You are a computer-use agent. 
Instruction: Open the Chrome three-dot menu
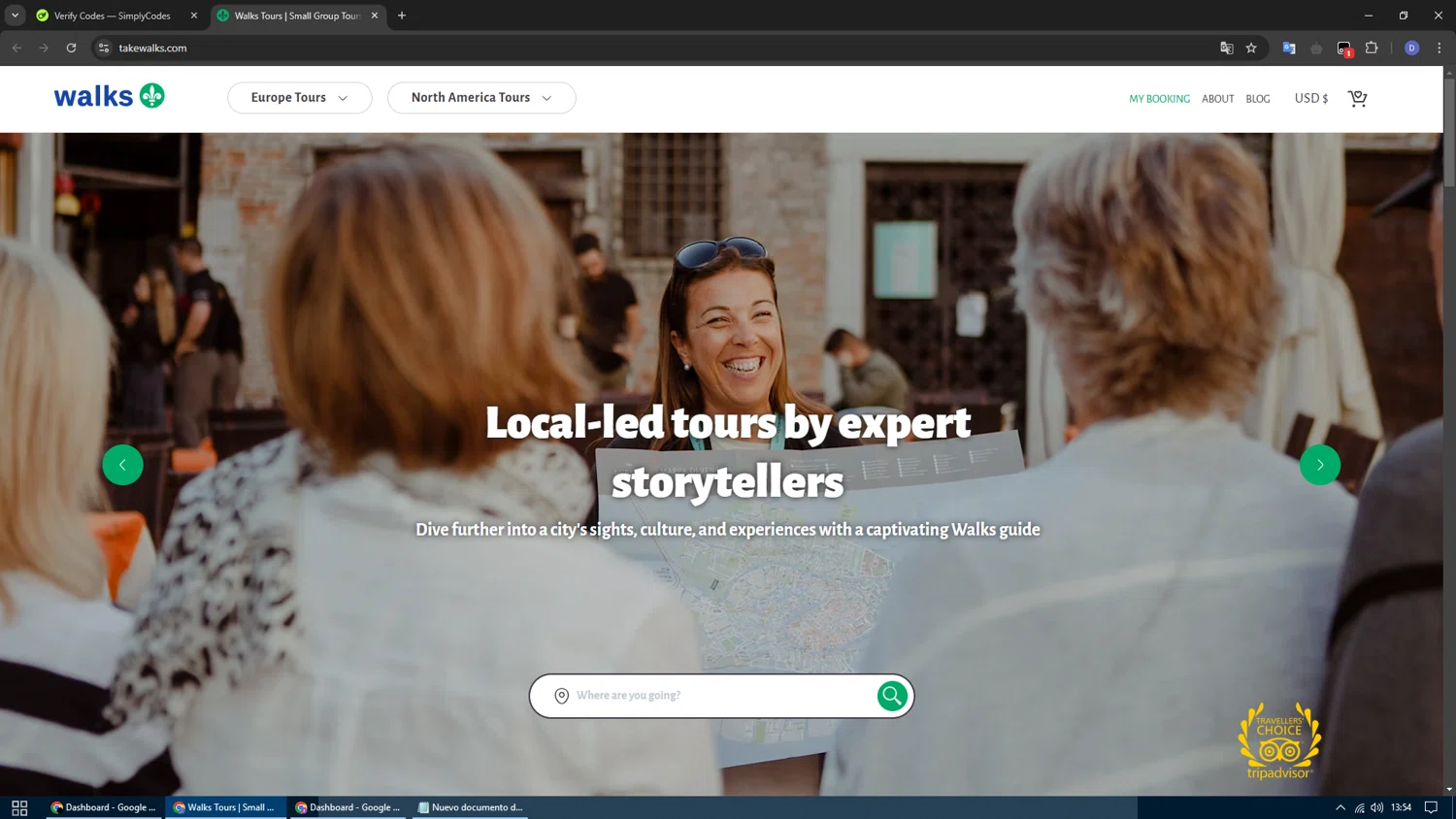1439,48
